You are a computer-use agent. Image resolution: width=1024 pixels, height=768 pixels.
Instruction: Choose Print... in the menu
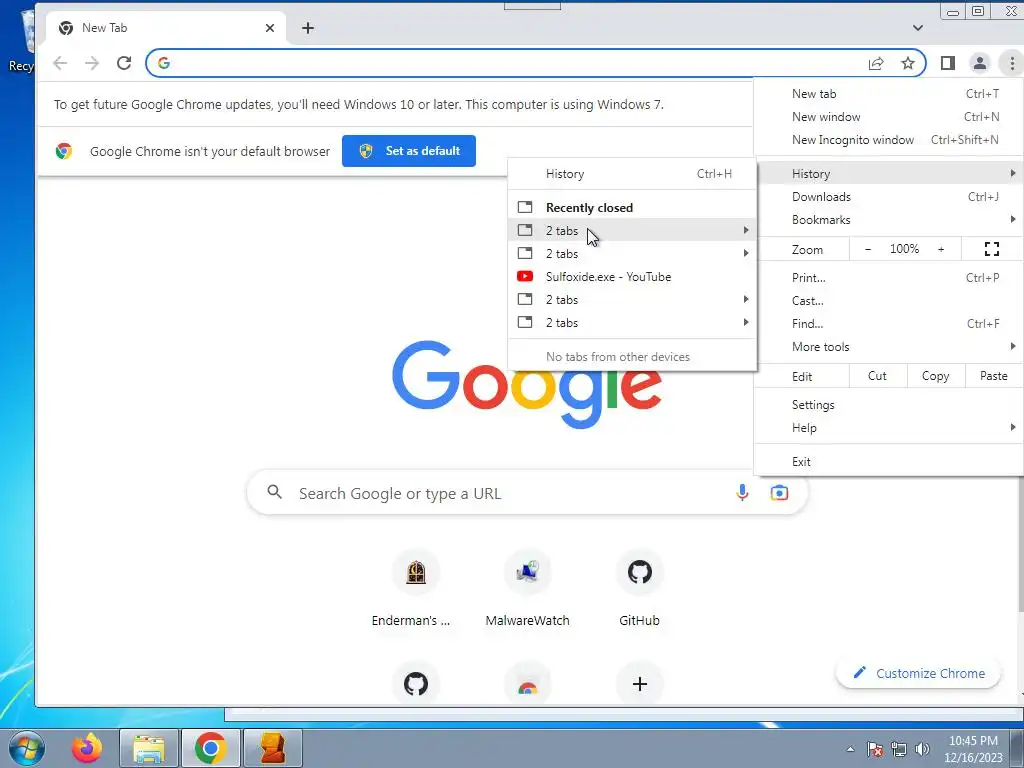coord(888,278)
